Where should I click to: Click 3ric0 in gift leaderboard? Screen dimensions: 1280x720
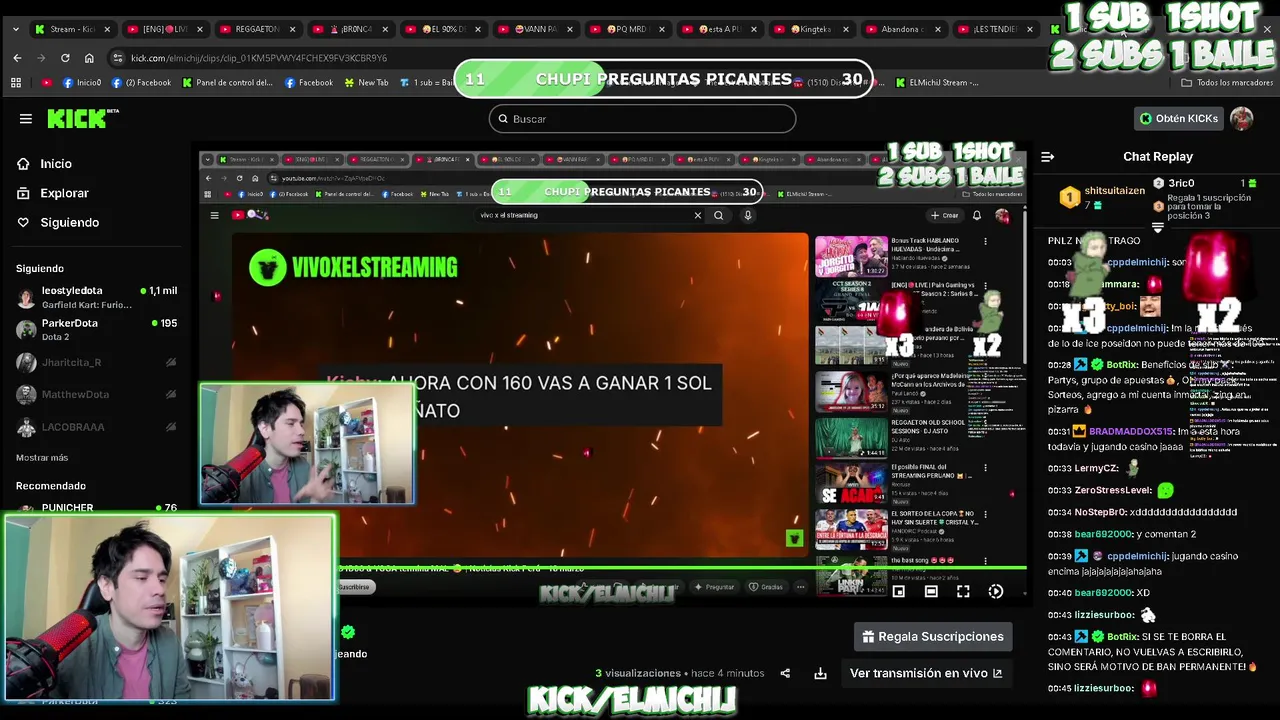coord(1181,184)
